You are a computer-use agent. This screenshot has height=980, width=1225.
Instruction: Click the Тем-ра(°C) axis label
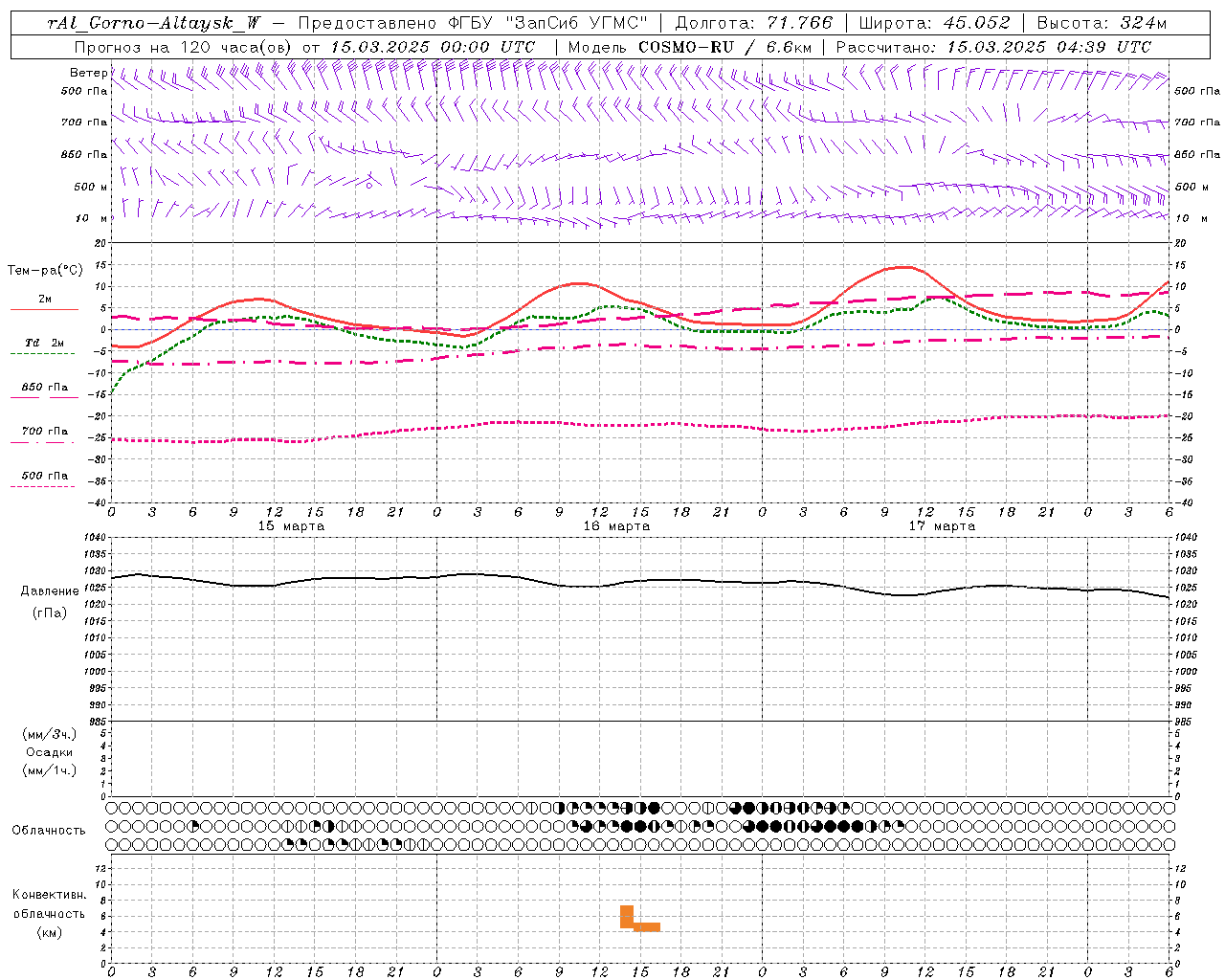pyautogui.click(x=45, y=271)
